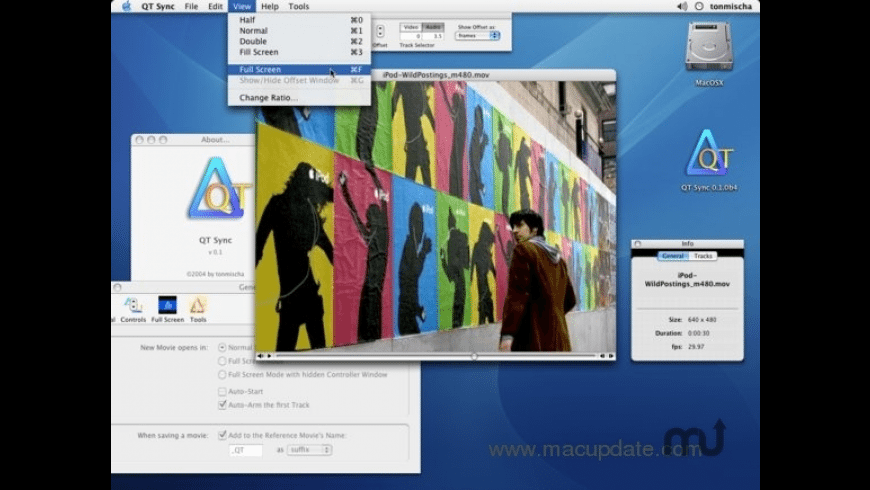Select Normal radio for new movie opens
The height and width of the screenshot is (490, 870).
(222, 347)
